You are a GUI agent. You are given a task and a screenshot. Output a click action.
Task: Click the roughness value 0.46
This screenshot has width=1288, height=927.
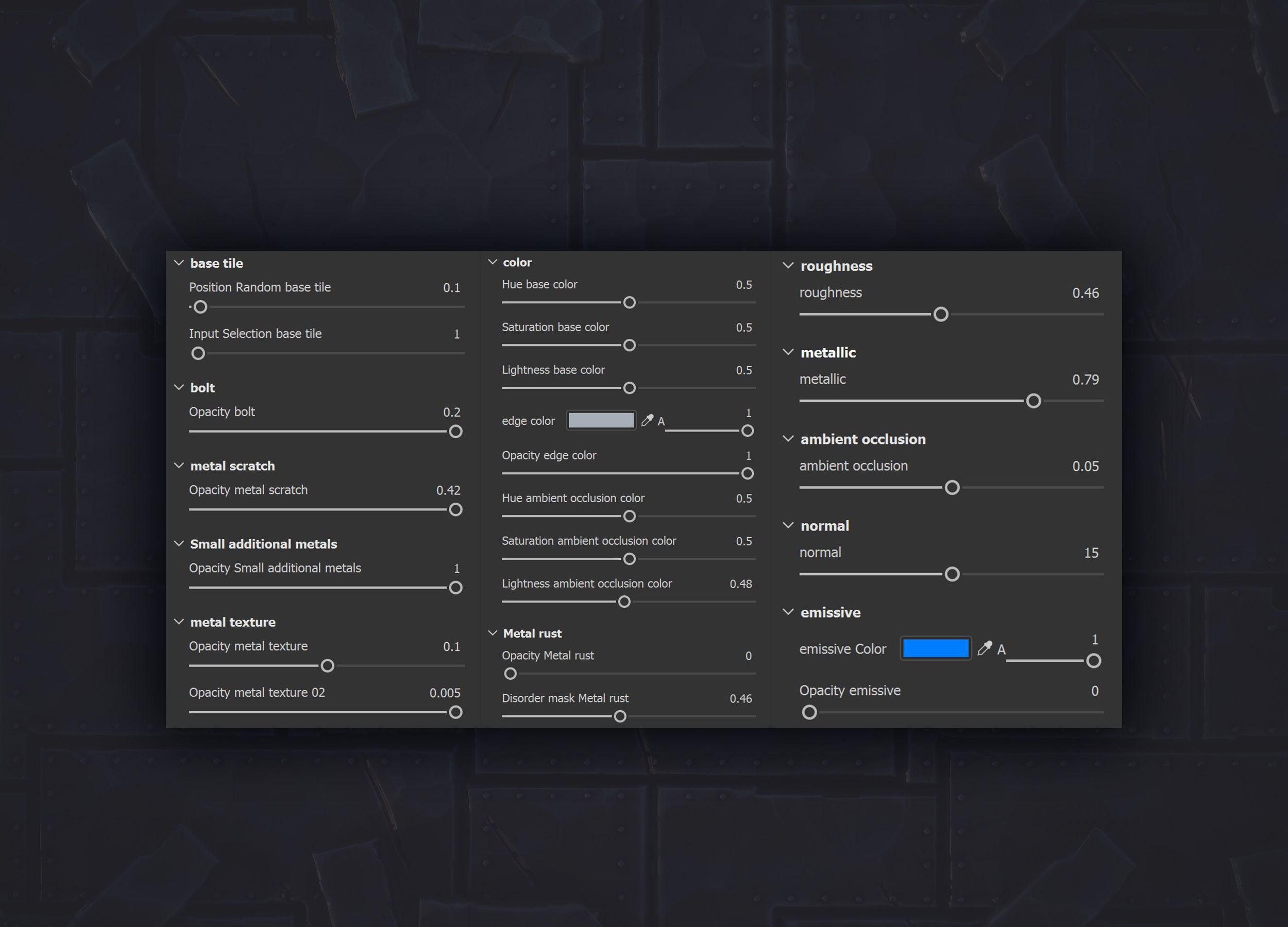pyautogui.click(x=1085, y=293)
